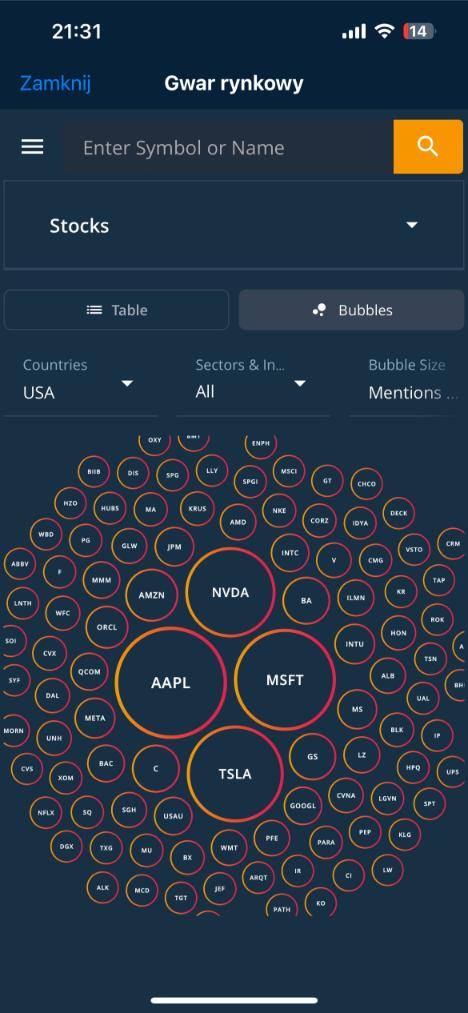Select the MSFT bubble
The height and width of the screenshot is (1013, 468).
click(x=284, y=680)
